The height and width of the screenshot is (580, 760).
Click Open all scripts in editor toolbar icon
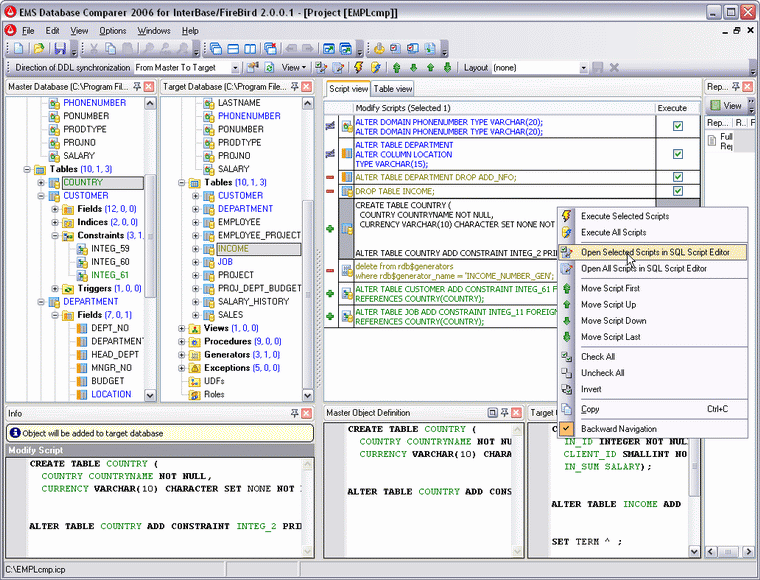point(338,67)
